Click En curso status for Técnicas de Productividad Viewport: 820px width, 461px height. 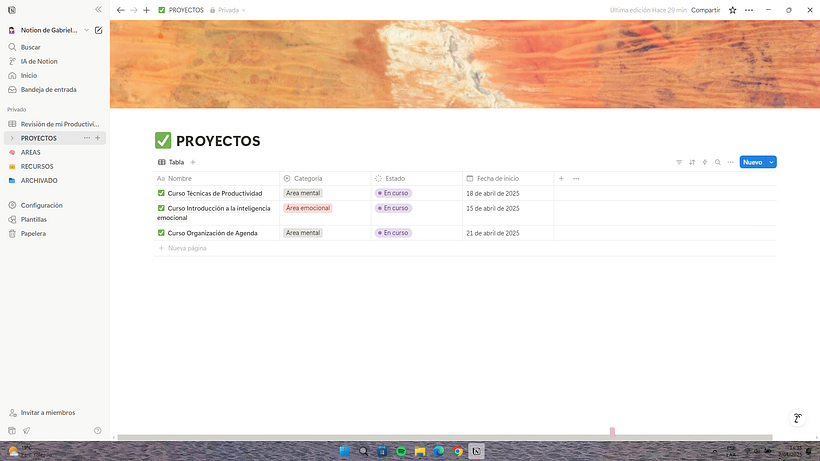coord(394,193)
